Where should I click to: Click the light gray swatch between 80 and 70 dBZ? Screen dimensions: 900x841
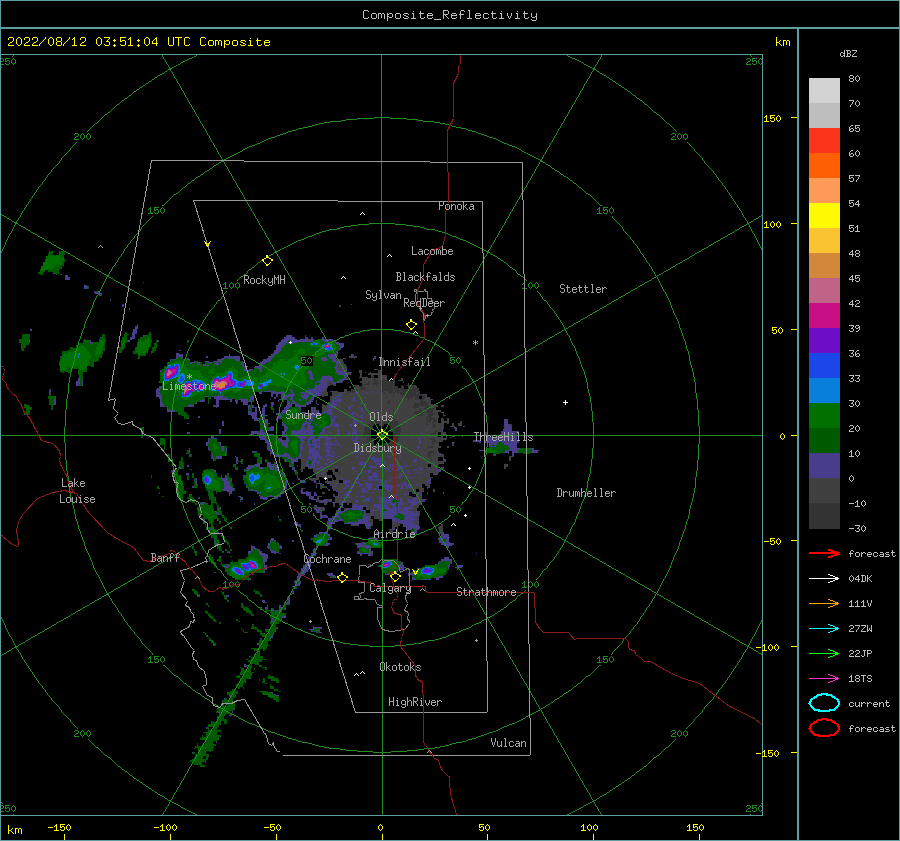(x=824, y=91)
